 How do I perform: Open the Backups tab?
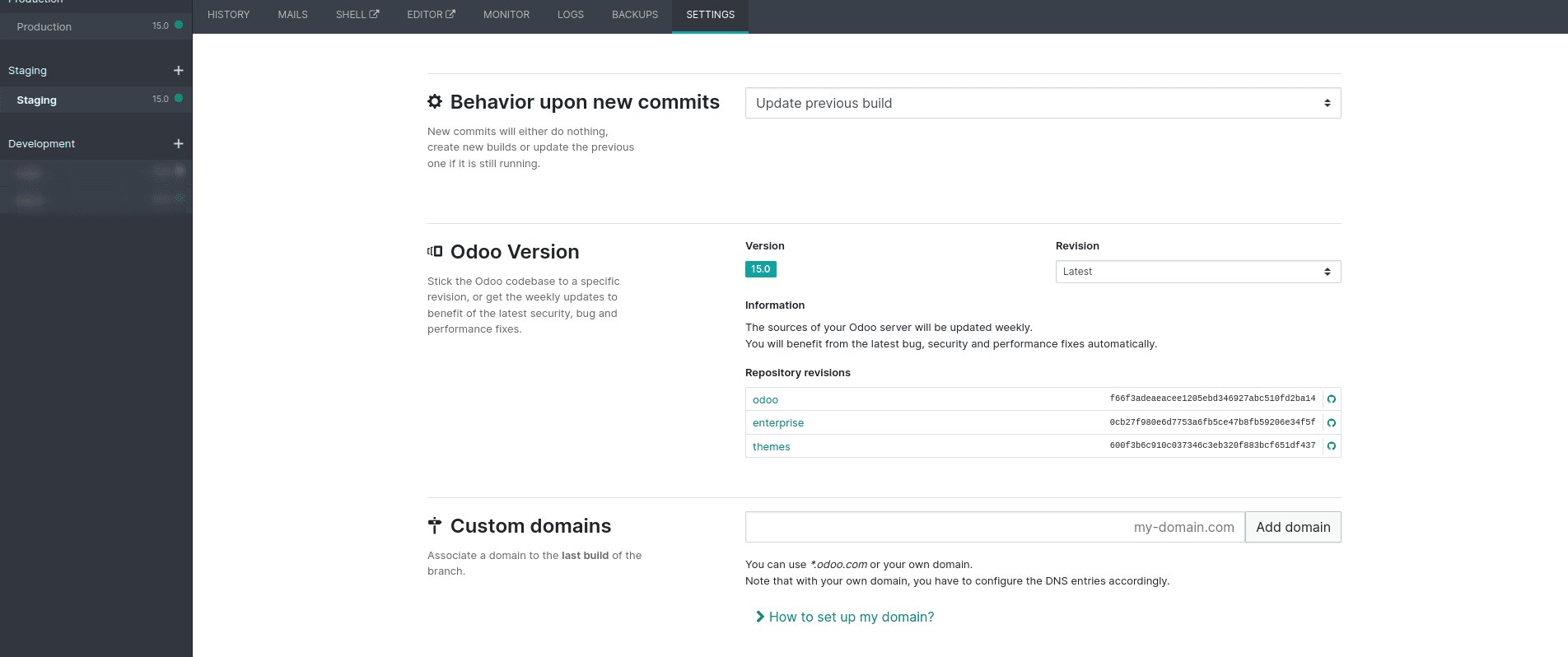(634, 15)
